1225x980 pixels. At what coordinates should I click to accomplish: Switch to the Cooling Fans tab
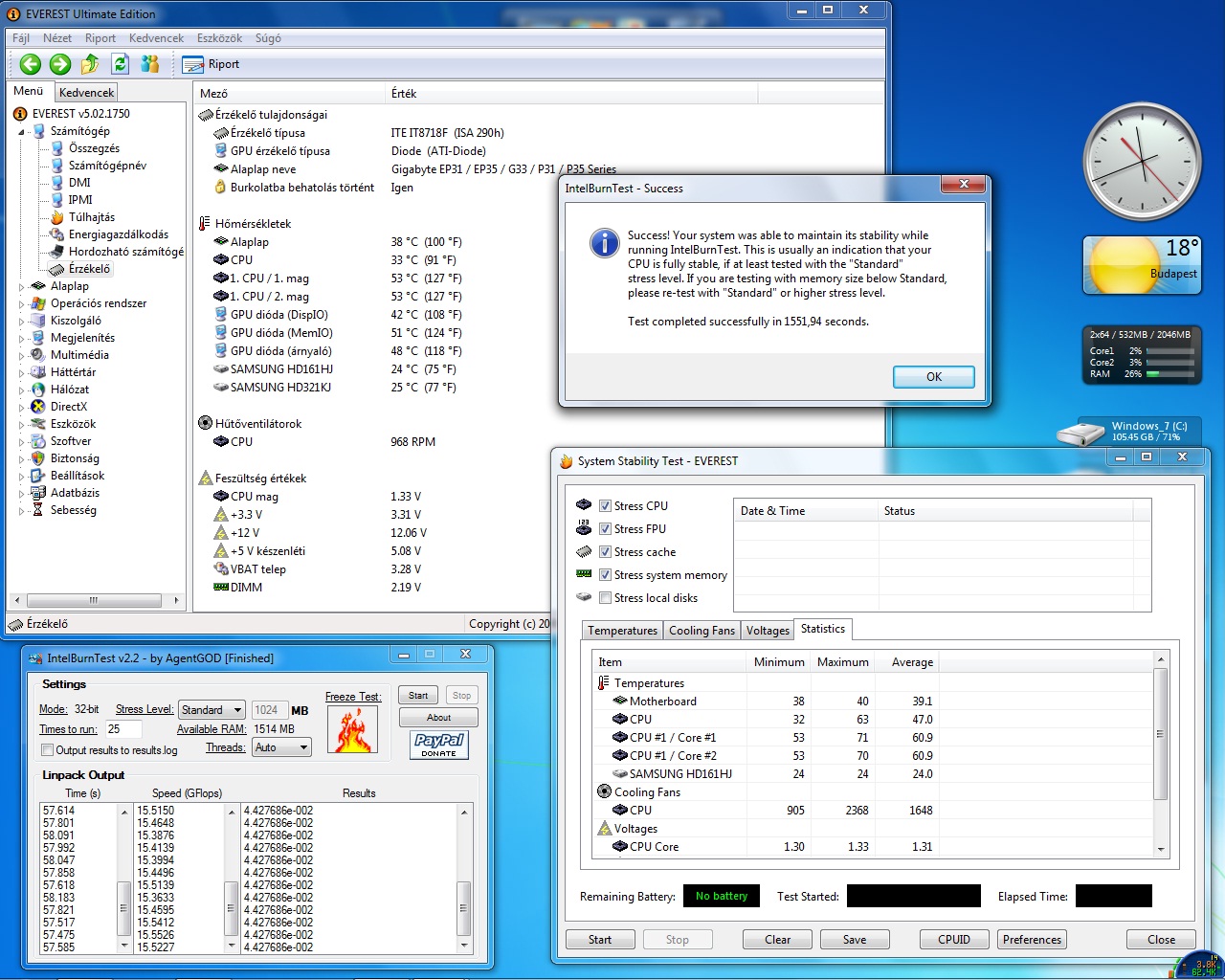[x=702, y=631]
